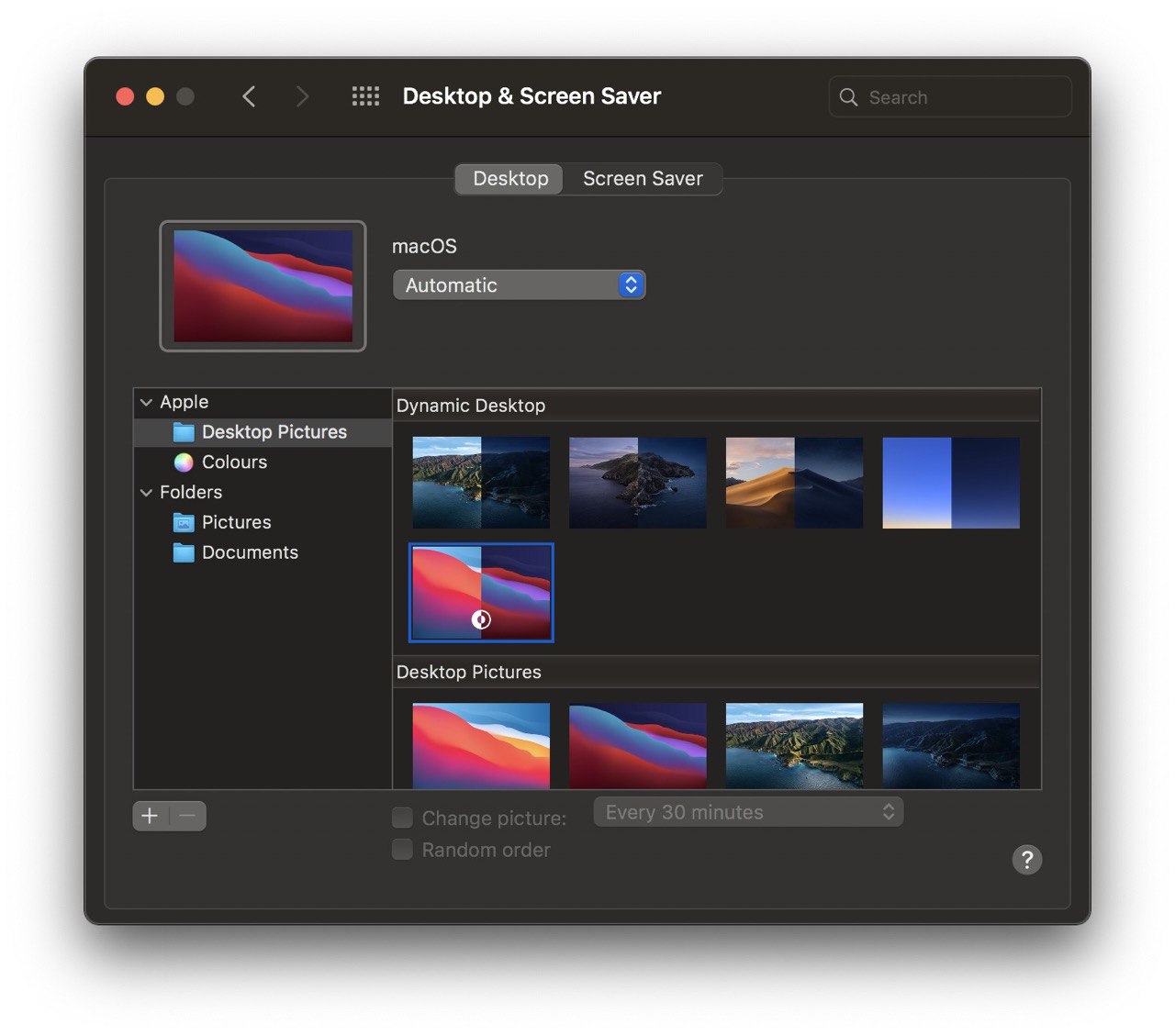
Task: Click the Desktop Pictures section header in the picture list
Action: point(716,673)
